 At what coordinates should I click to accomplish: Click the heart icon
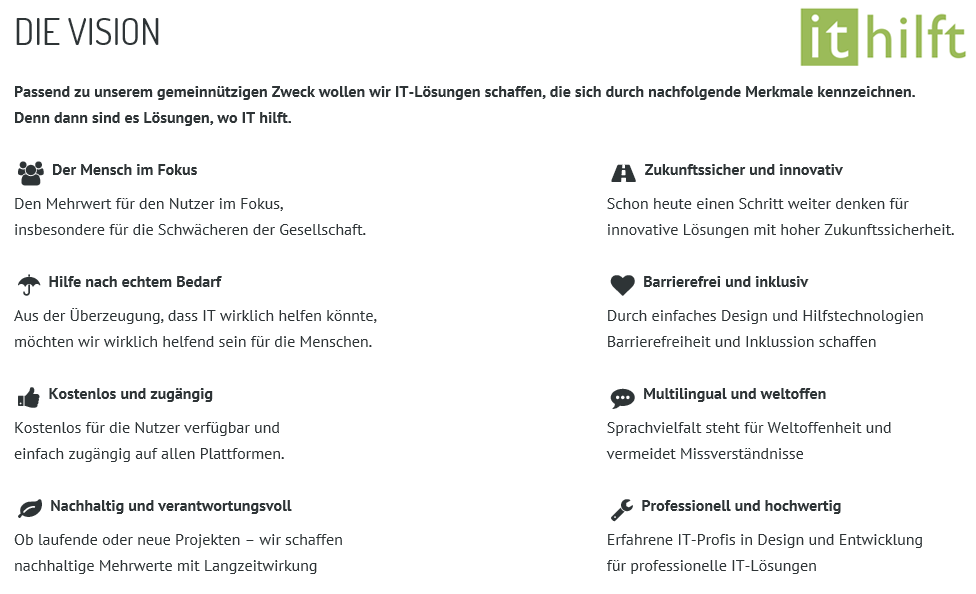pos(622,285)
